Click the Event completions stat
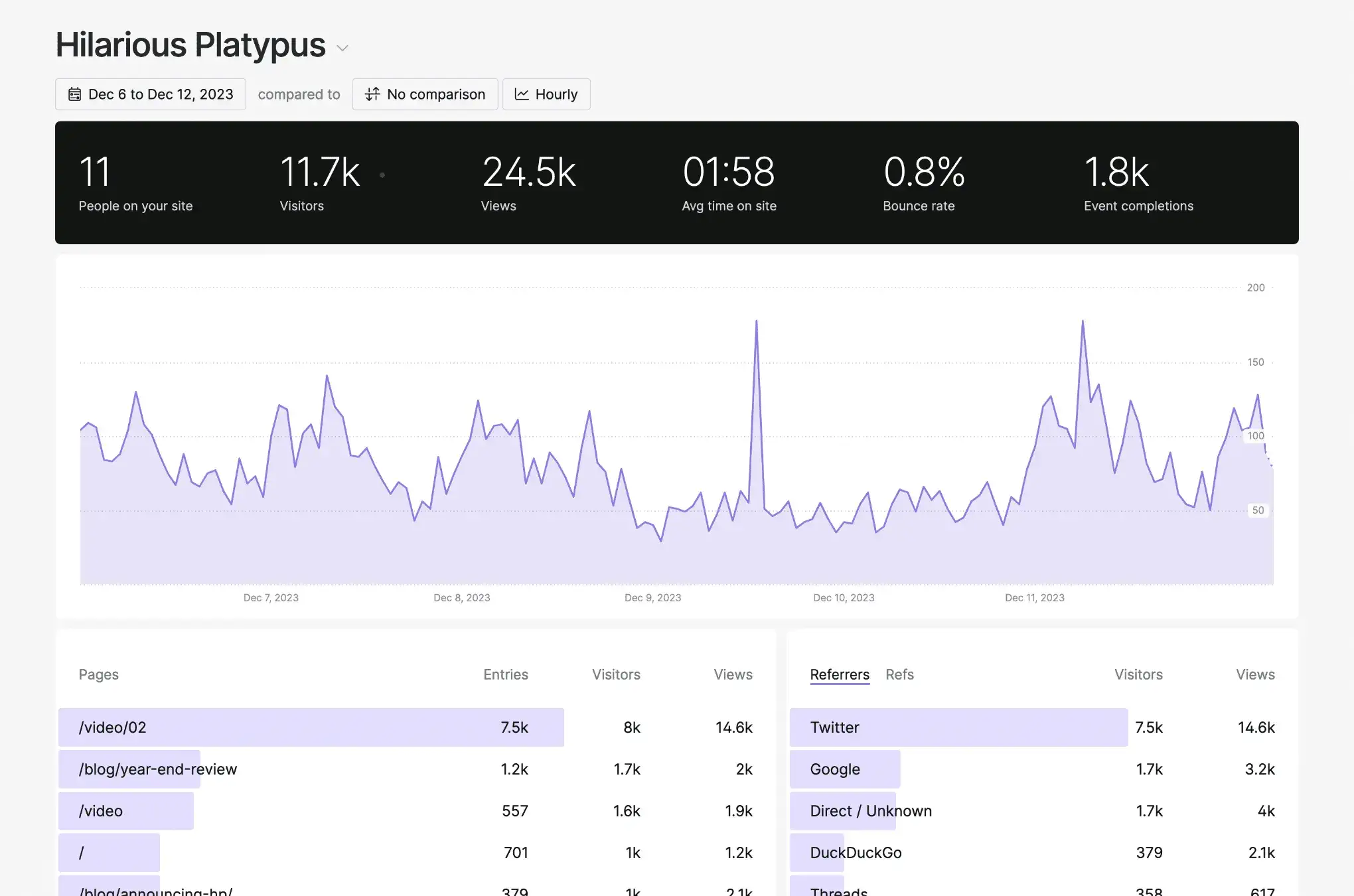1354x896 pixels. point(1138,183)
